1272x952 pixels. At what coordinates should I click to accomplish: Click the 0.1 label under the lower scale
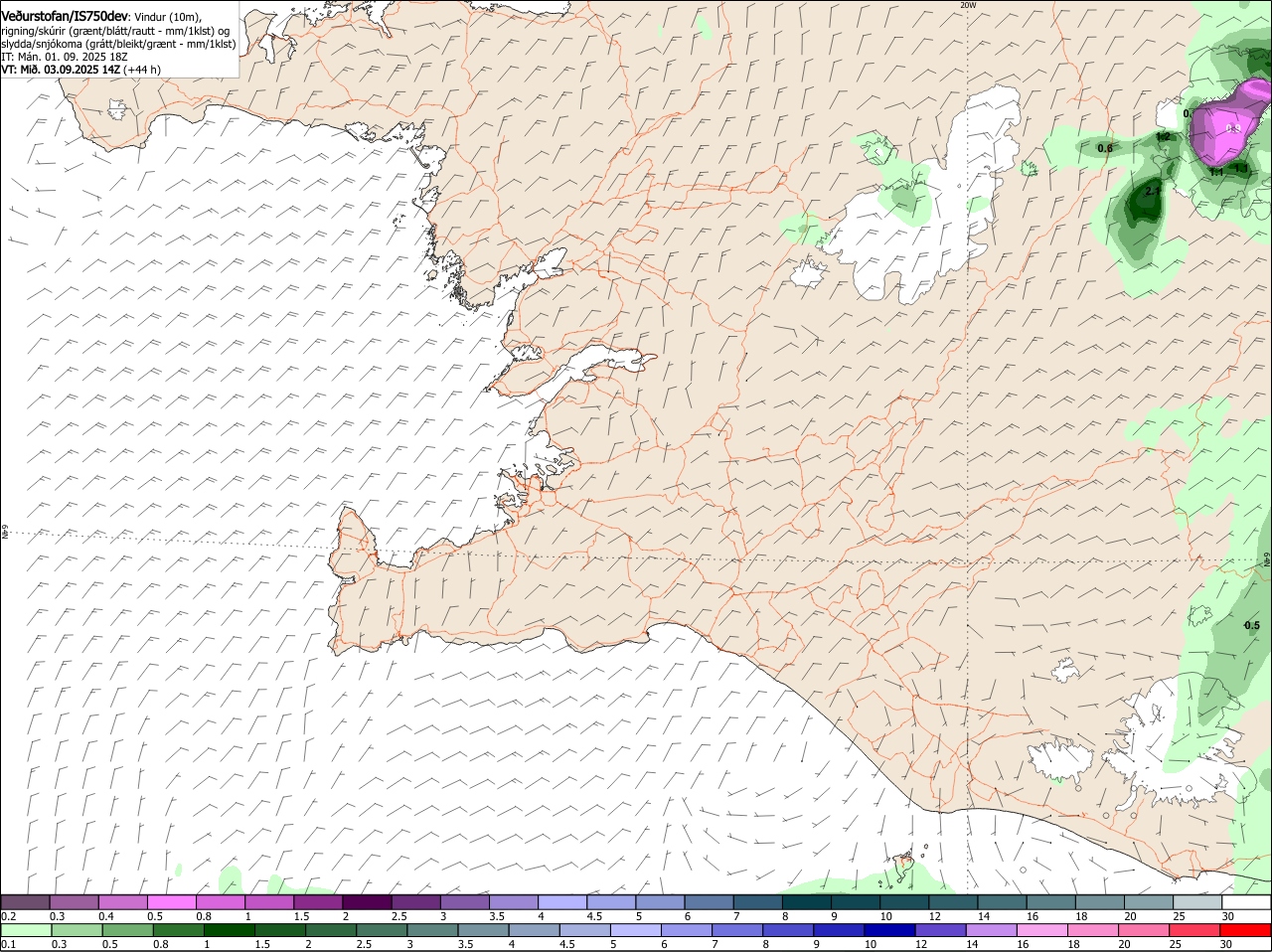click(8, 944)
